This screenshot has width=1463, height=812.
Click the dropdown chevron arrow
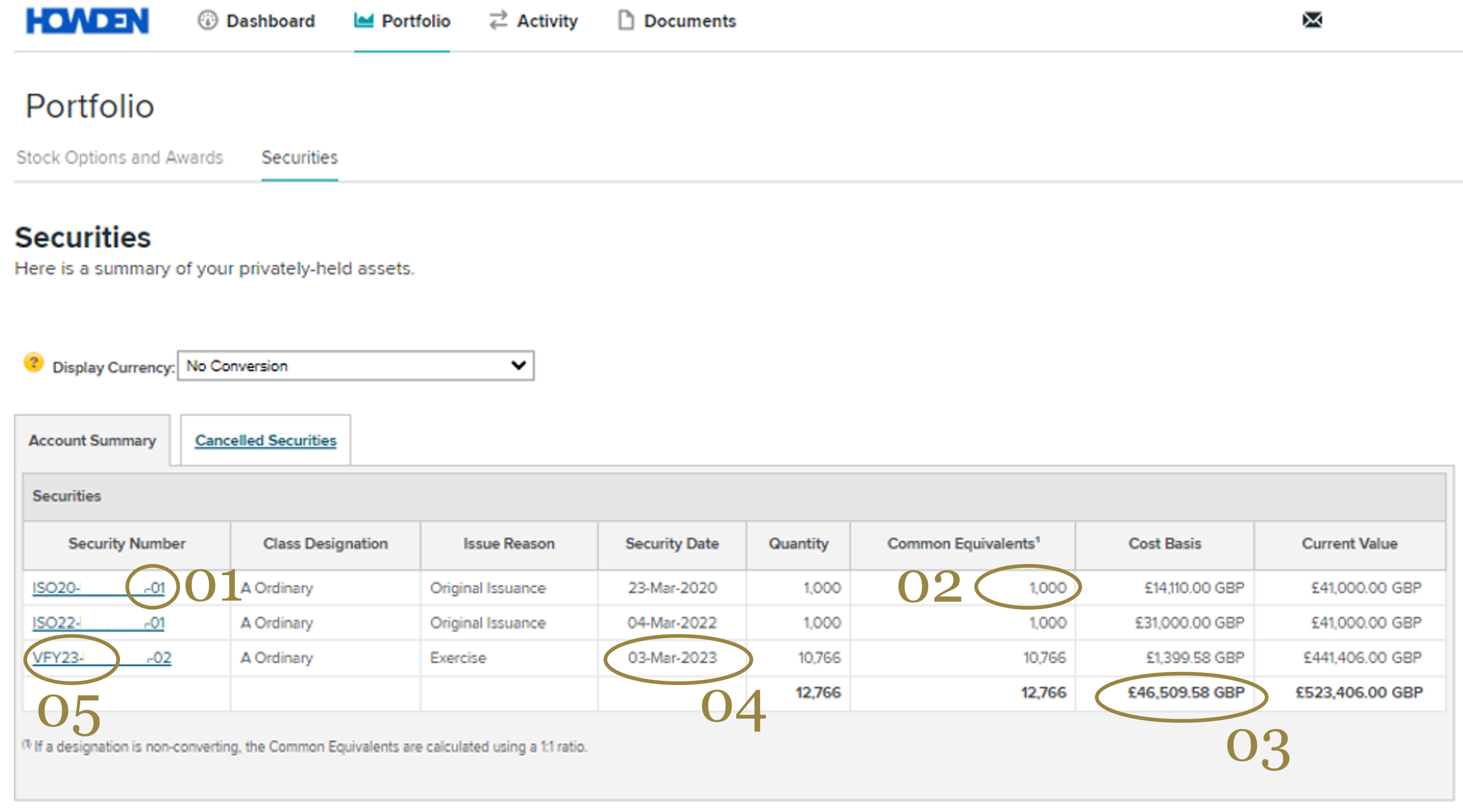click(x=518, y=366)
